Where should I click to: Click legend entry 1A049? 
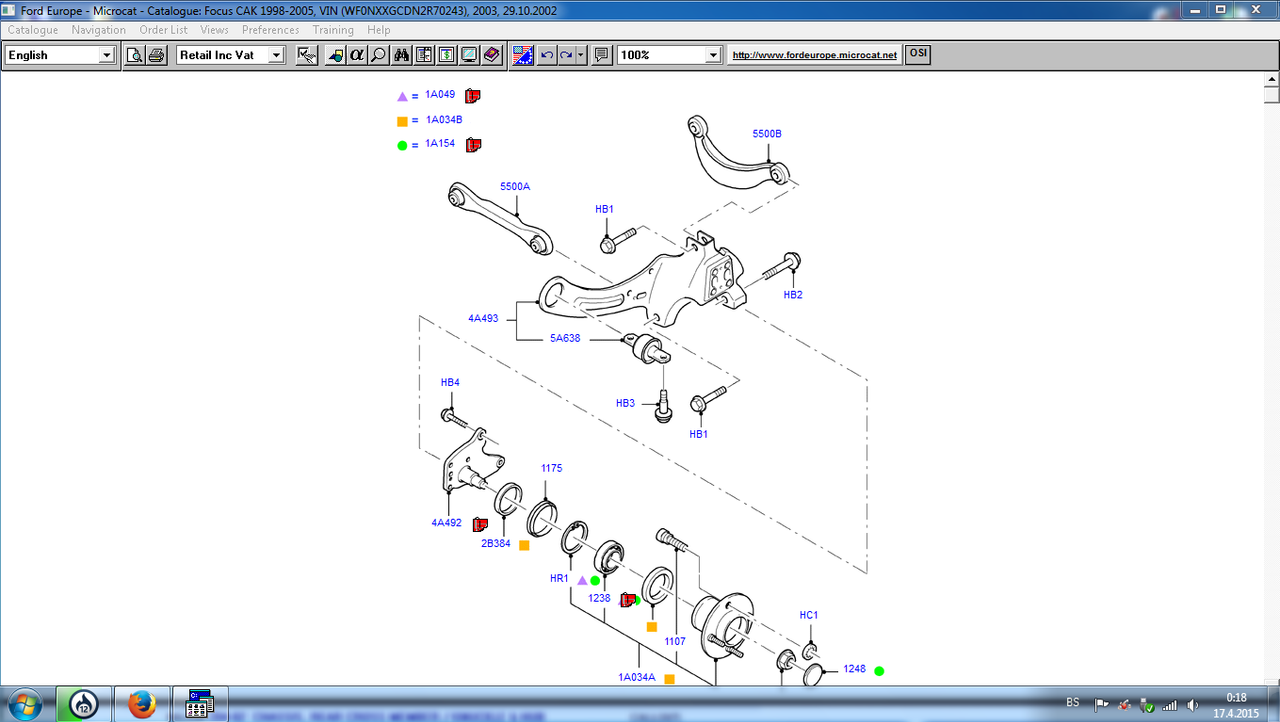pos(440,95)
